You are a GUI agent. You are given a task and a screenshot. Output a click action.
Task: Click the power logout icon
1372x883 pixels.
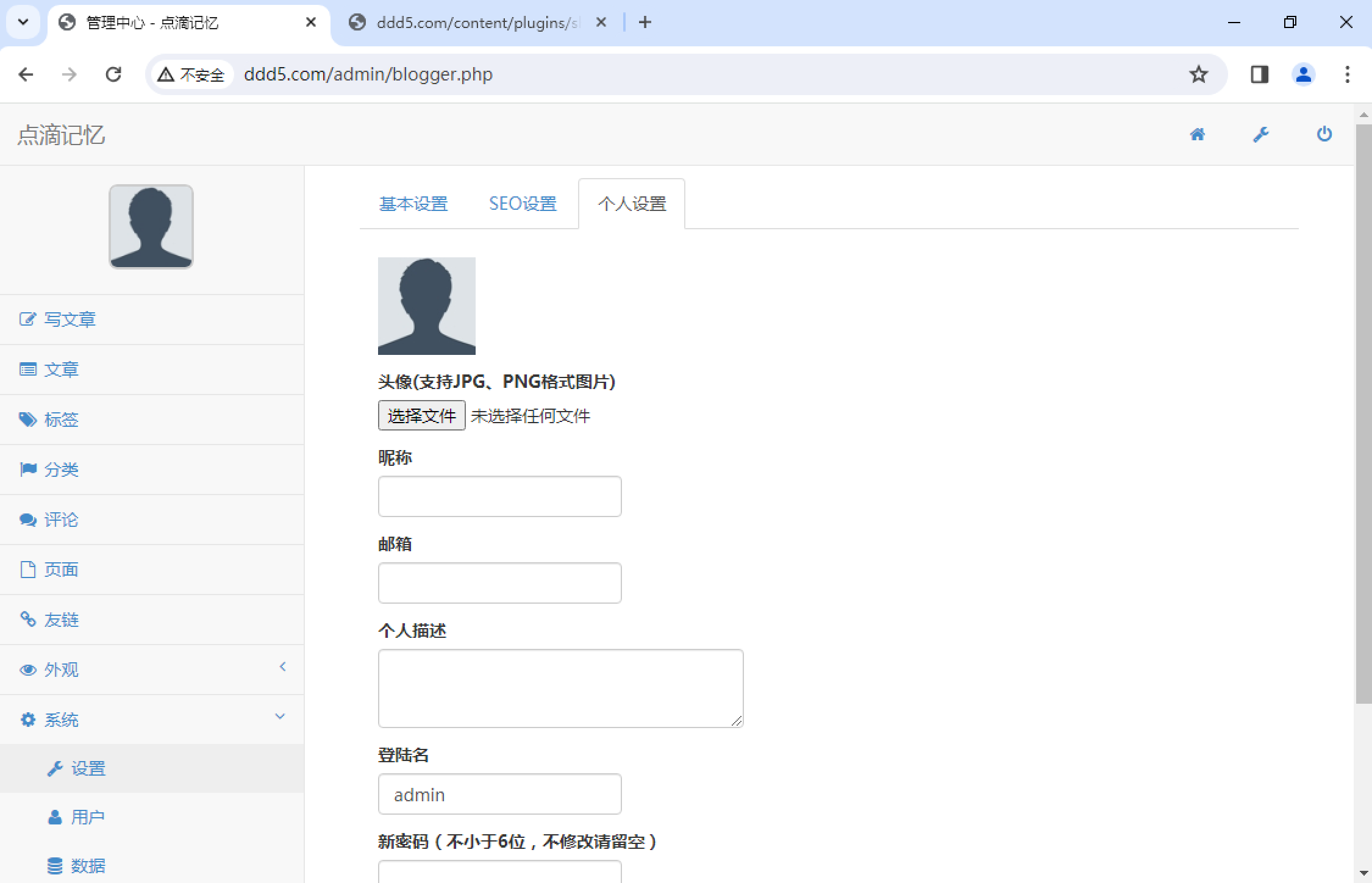1324,134
